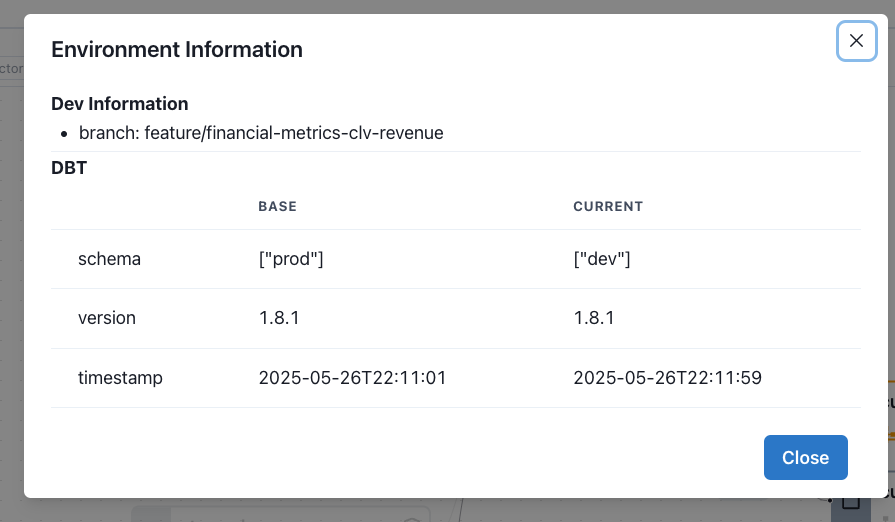Select the schema row label
The width and height of the screenshot is (895, 522).
pyautogui.click(x=109, y=259)
